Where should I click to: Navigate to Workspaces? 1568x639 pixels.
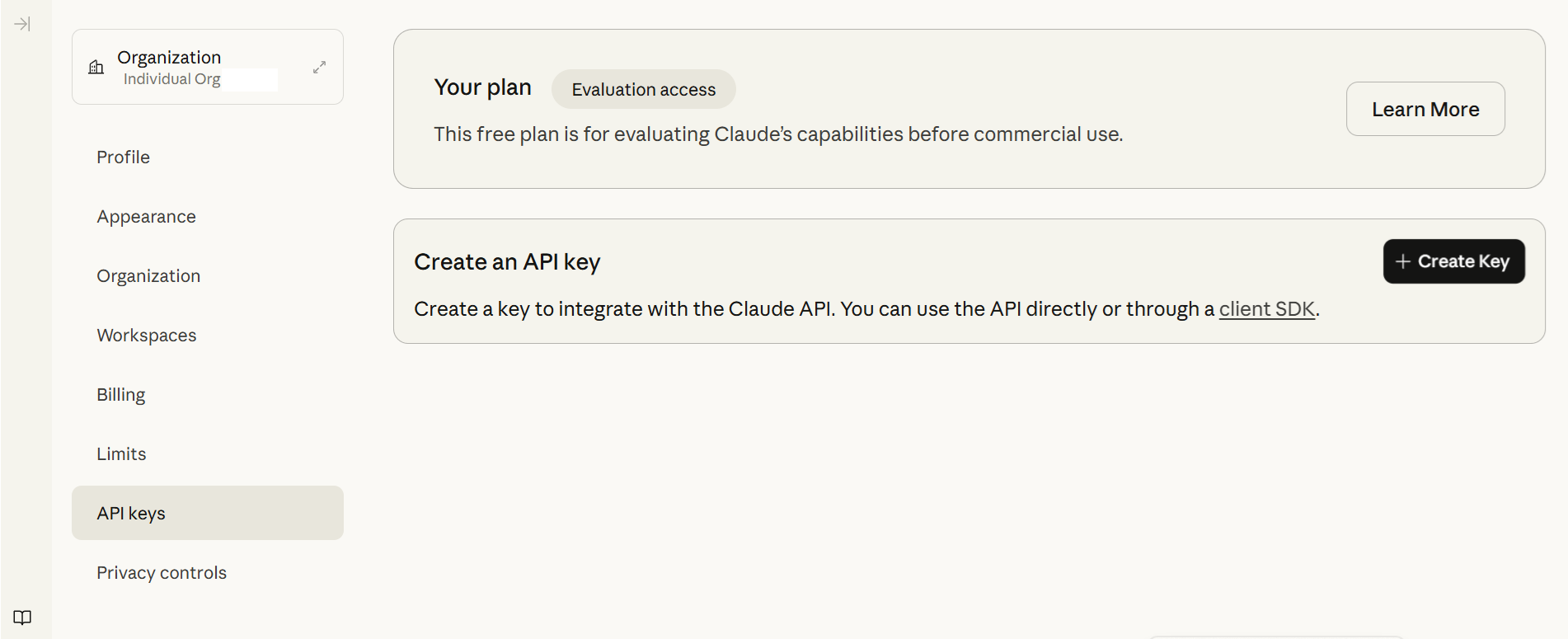coord(146,335)
